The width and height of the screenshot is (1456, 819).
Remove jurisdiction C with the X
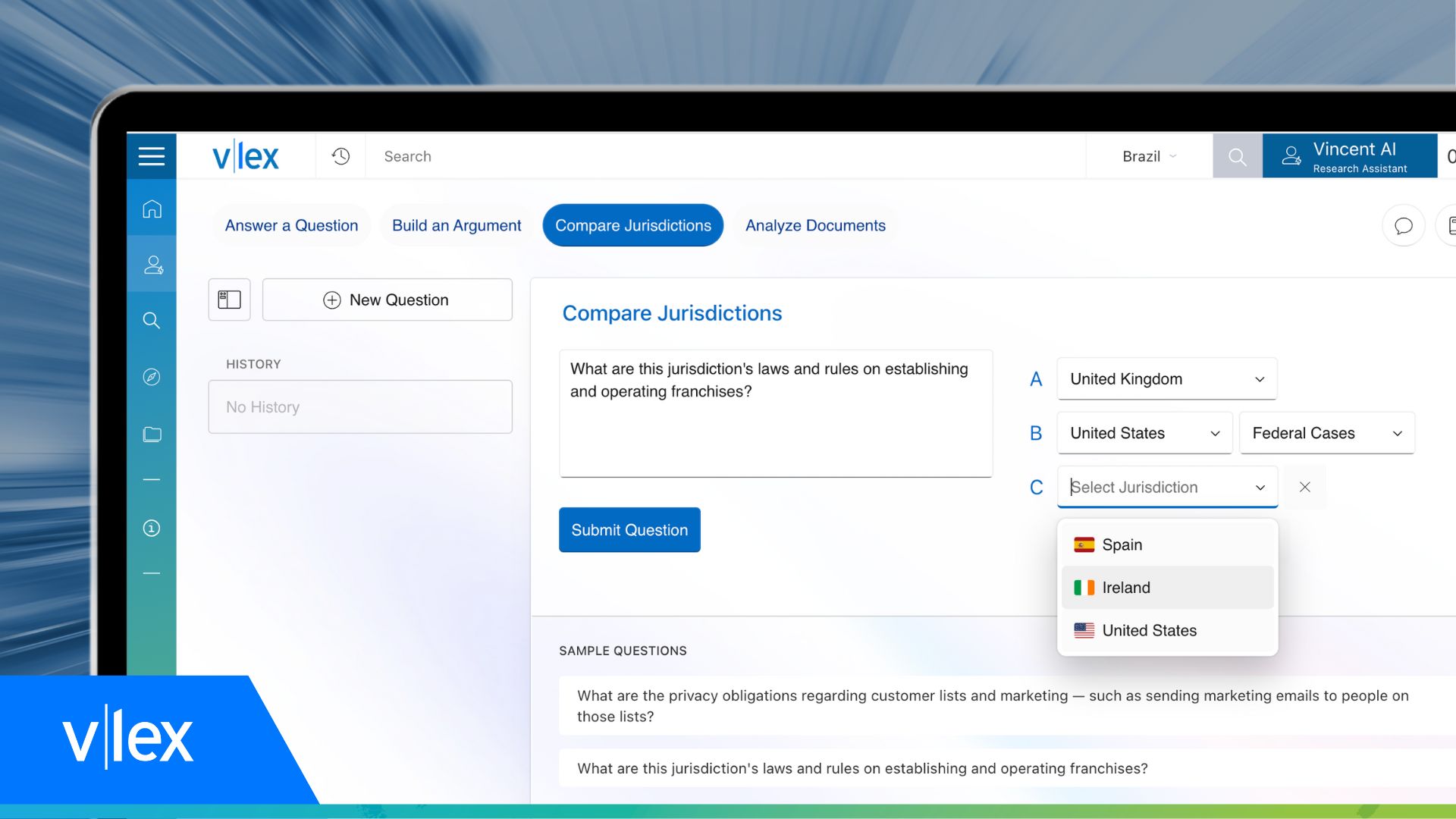tap(1304, 487)
